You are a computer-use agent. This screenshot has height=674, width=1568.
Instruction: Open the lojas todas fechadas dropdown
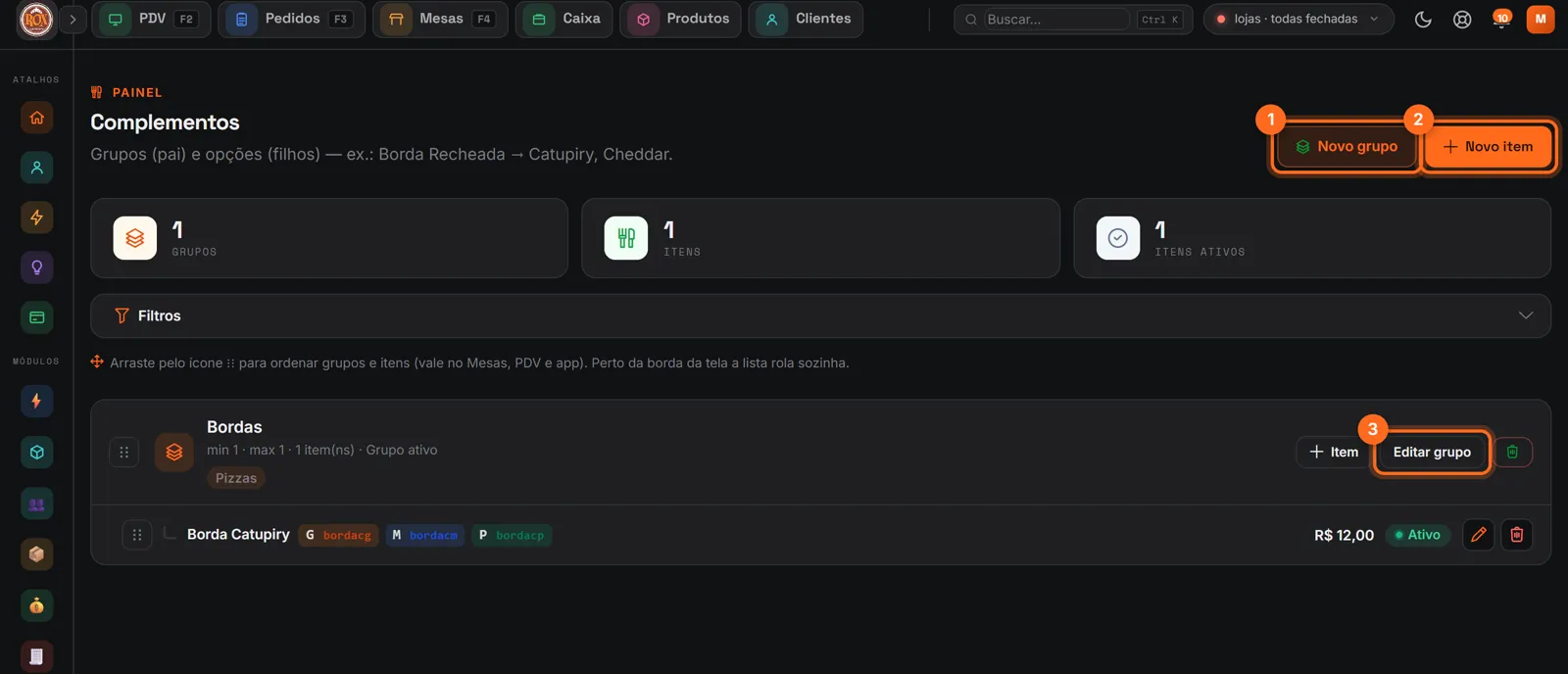tap(1298, 19)
